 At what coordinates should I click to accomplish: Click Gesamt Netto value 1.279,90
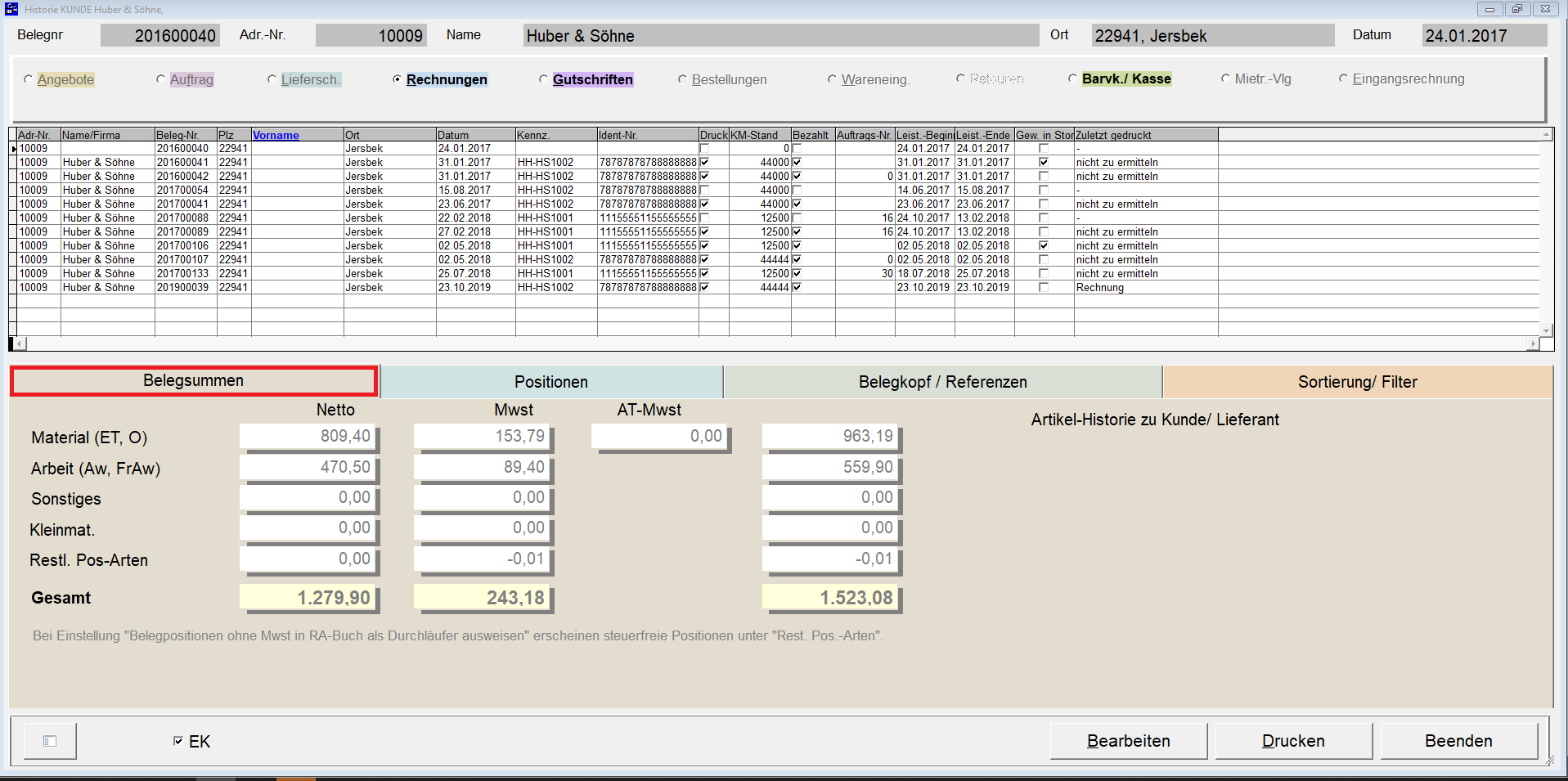click(308, 598)
